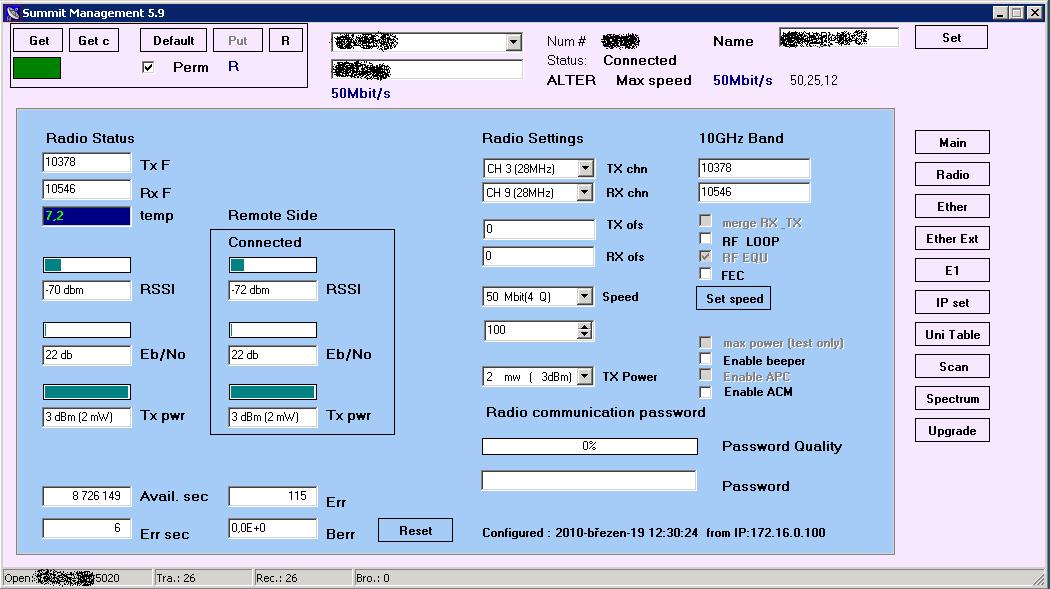Click the Reset button

point(415,530)
